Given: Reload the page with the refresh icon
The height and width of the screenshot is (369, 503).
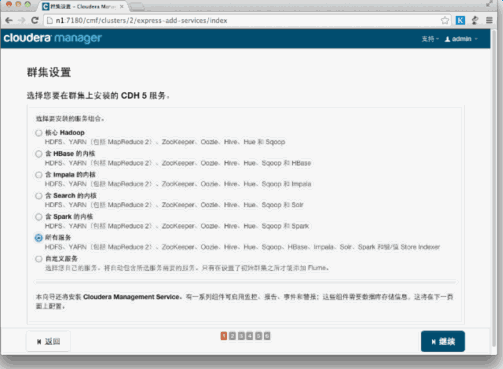Looking at the screenshot, I should pyautogui.click(x=35, y=20).
